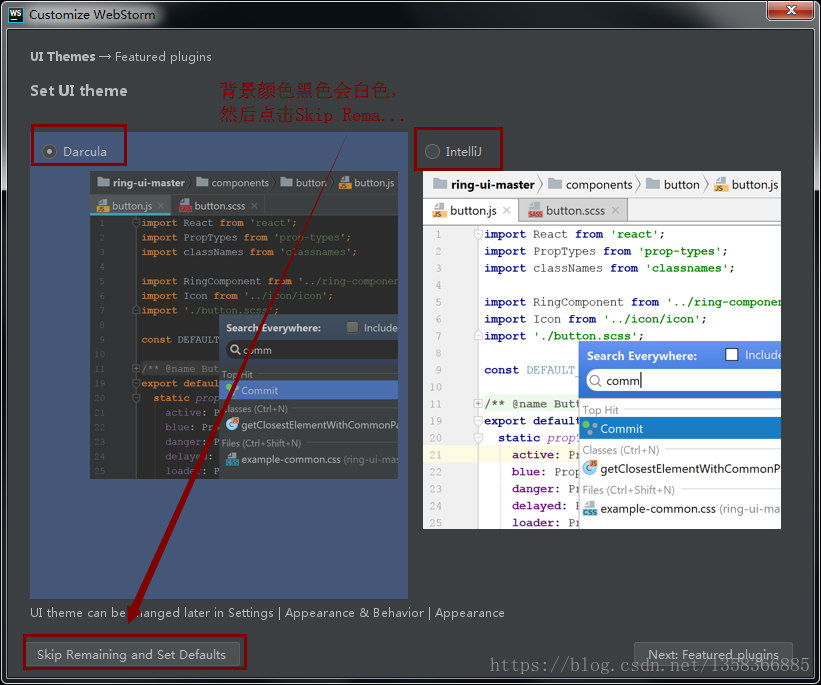Viewport: 821px width, 685px height.
Task: Close button.js tab in Darcula preview
Action: click(x=161, y=206)
